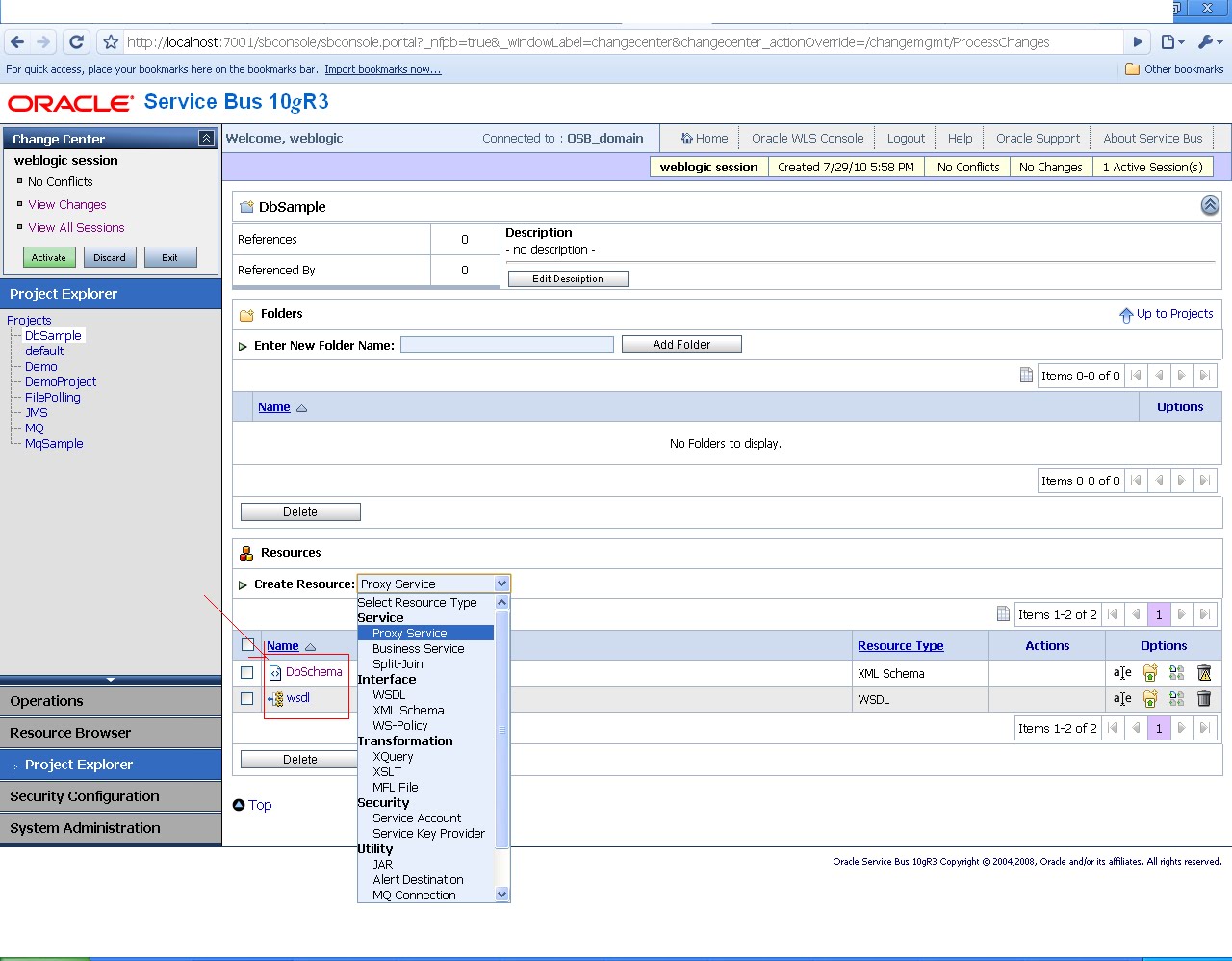Screen dimensions: 1232x961
Task: Select page 1 above the resources table
Action: coord(1159,614)
